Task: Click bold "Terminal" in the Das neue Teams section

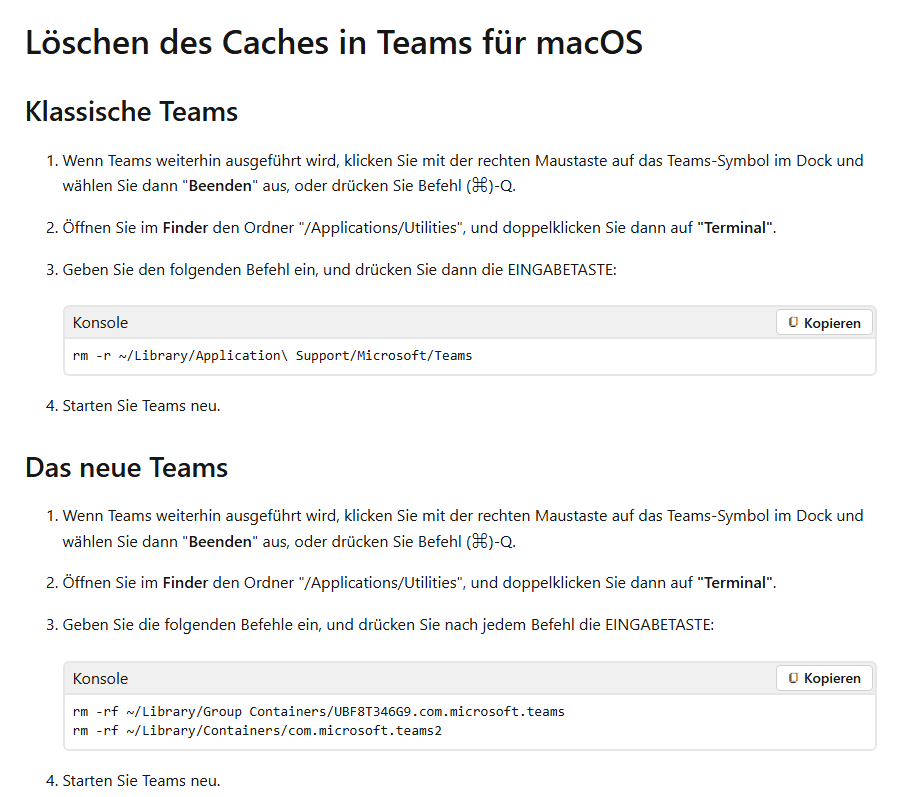Action: click(x=735, y=583)
